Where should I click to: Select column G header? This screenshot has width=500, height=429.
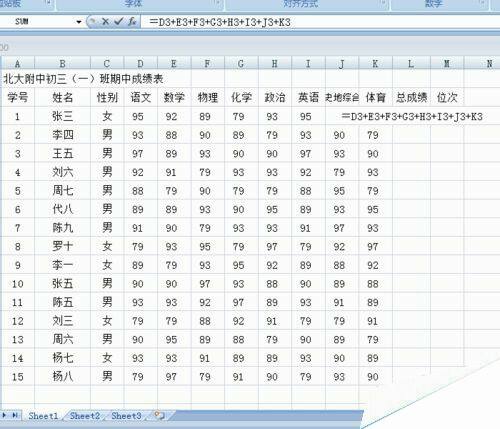click(x=241, y=63)
